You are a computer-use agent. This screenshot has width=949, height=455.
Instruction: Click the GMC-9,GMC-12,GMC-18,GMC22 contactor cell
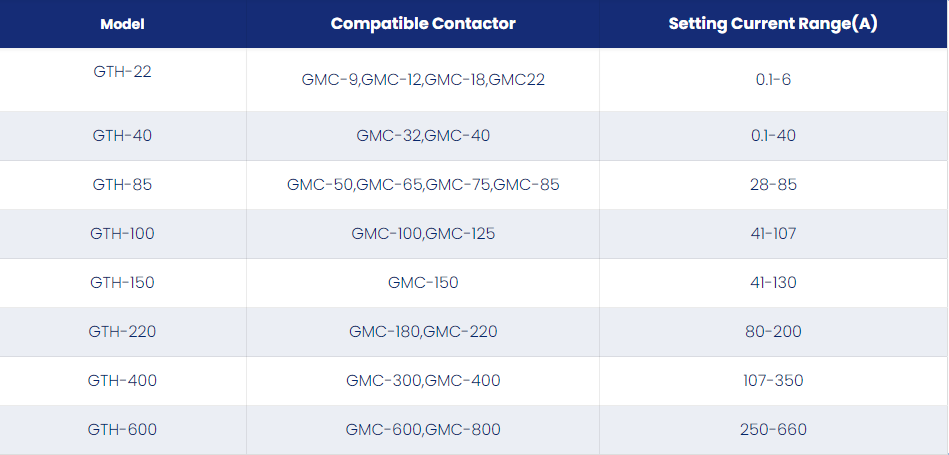(423, 80)
